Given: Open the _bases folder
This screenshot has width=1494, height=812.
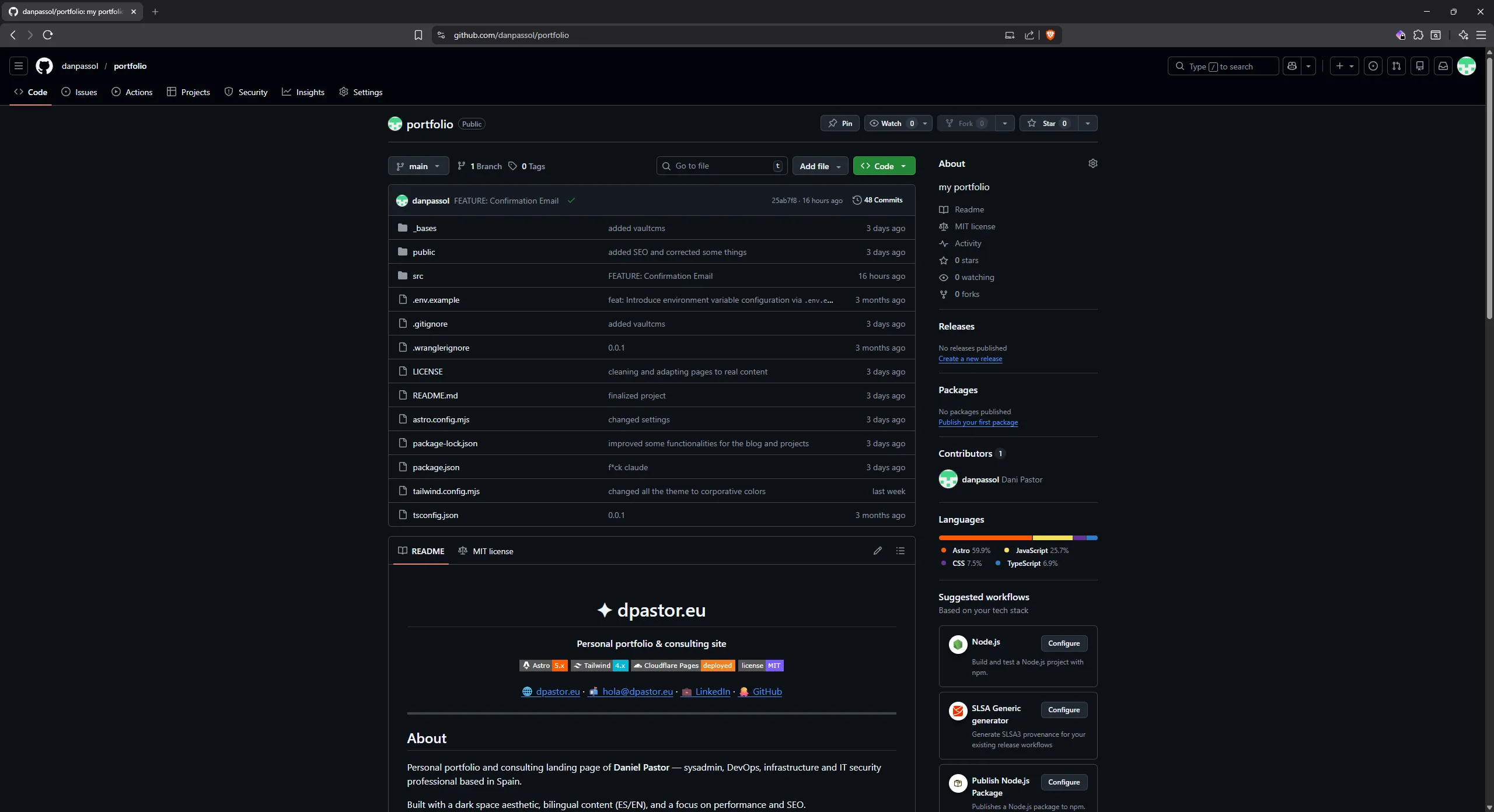Looking at the screenshot, I should [425, 228].
